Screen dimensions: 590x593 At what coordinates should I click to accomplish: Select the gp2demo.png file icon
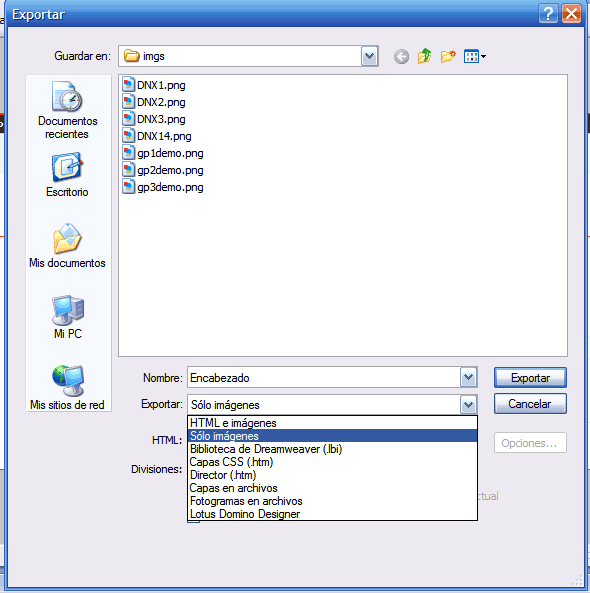click(x=129, y=170)
